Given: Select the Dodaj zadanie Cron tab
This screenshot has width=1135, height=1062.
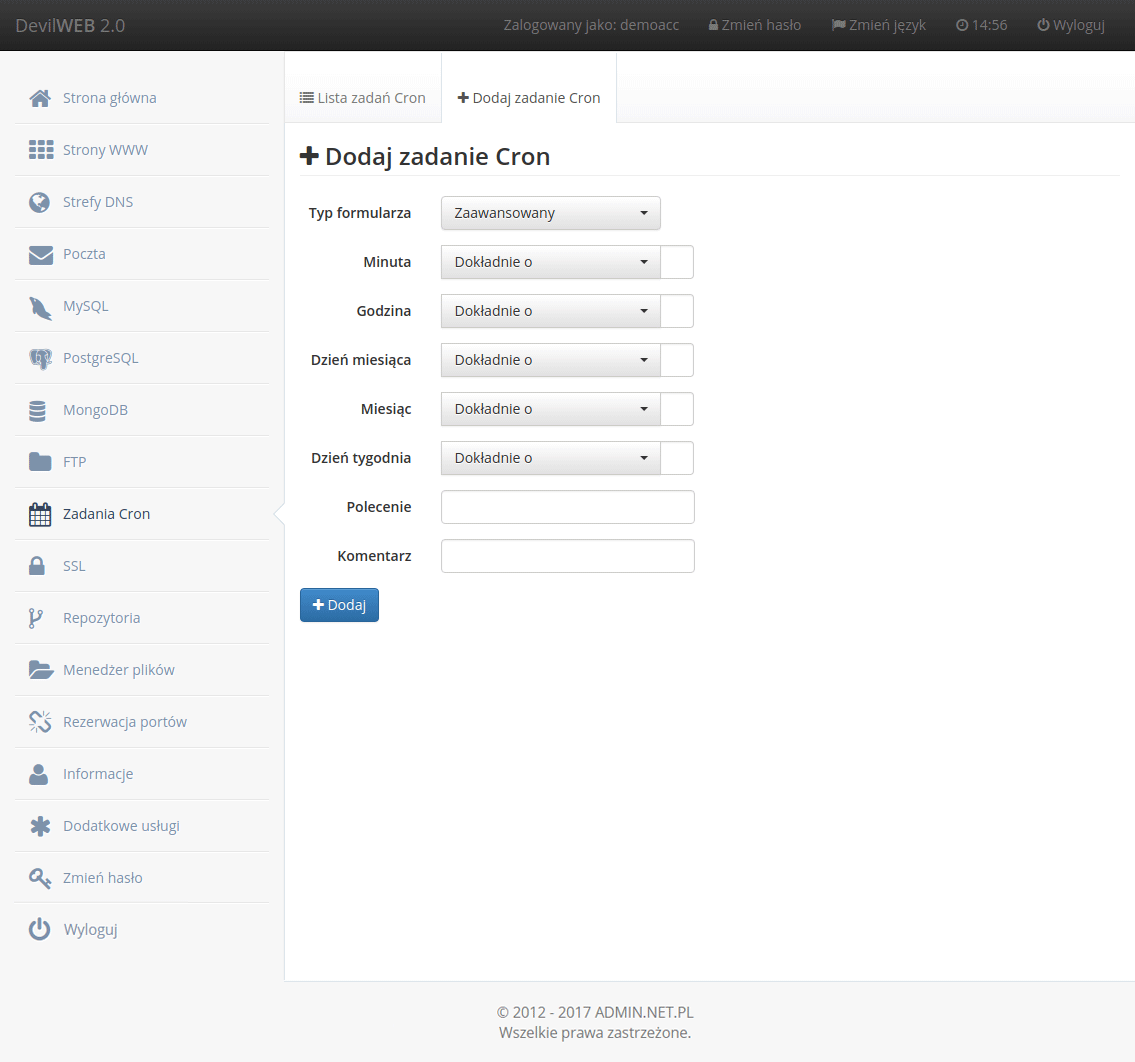Looking at the screenshot, I should click(529, 98).
